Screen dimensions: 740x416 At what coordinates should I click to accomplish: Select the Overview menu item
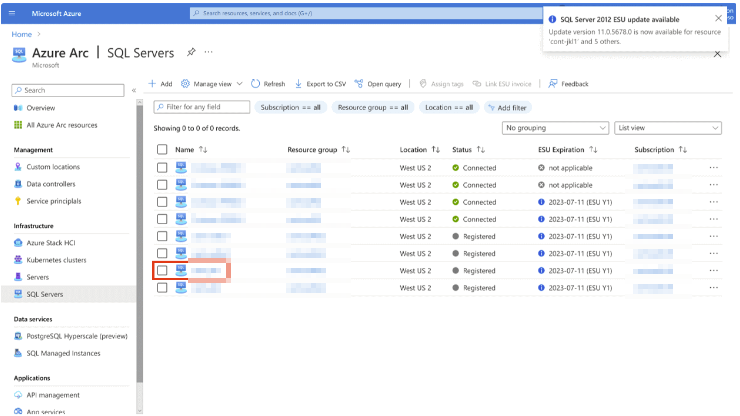pos(41,108)
